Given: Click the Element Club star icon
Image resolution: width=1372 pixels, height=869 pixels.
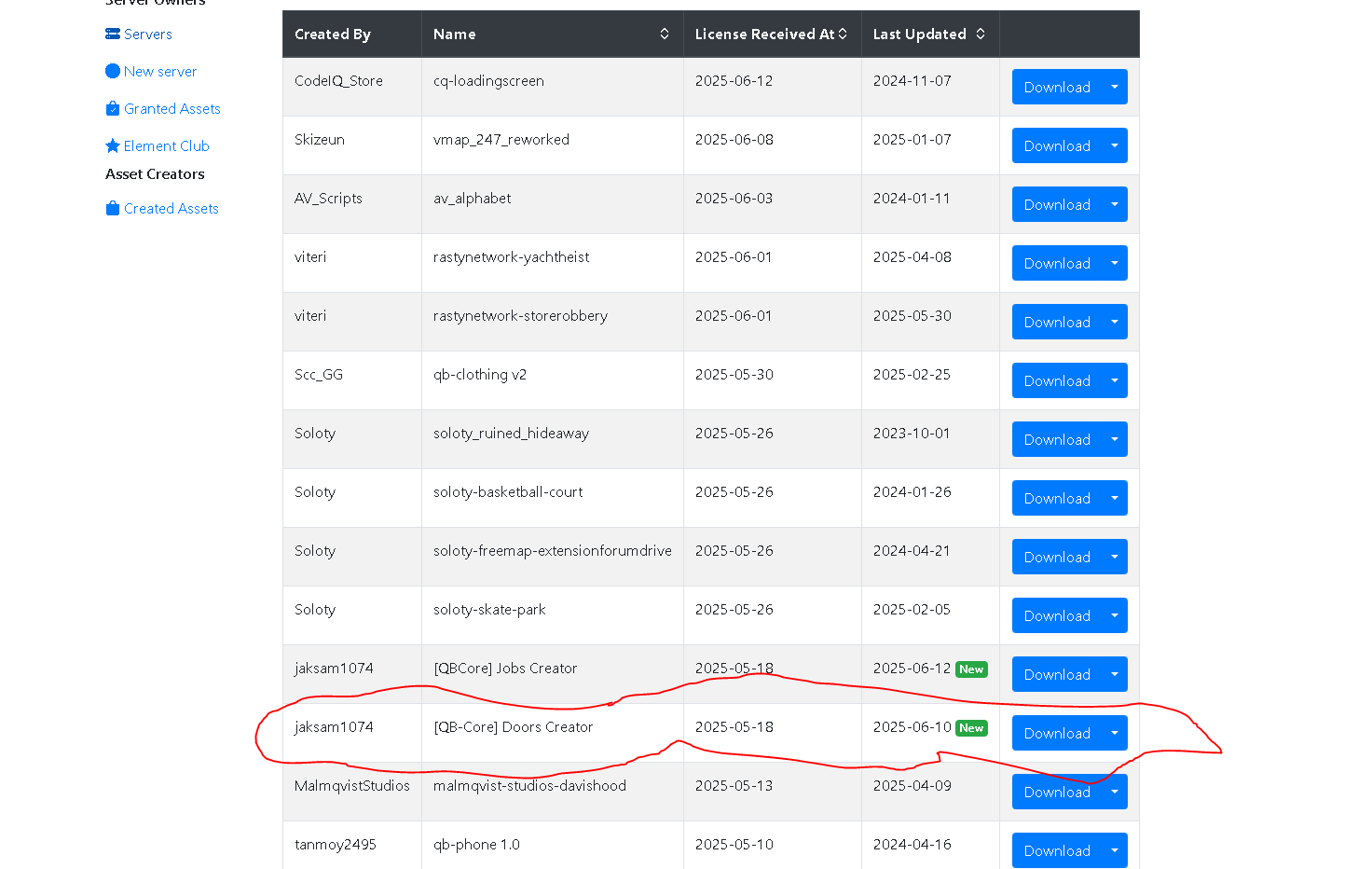Looking at the screenshot, I should click(x=113, y=145).
